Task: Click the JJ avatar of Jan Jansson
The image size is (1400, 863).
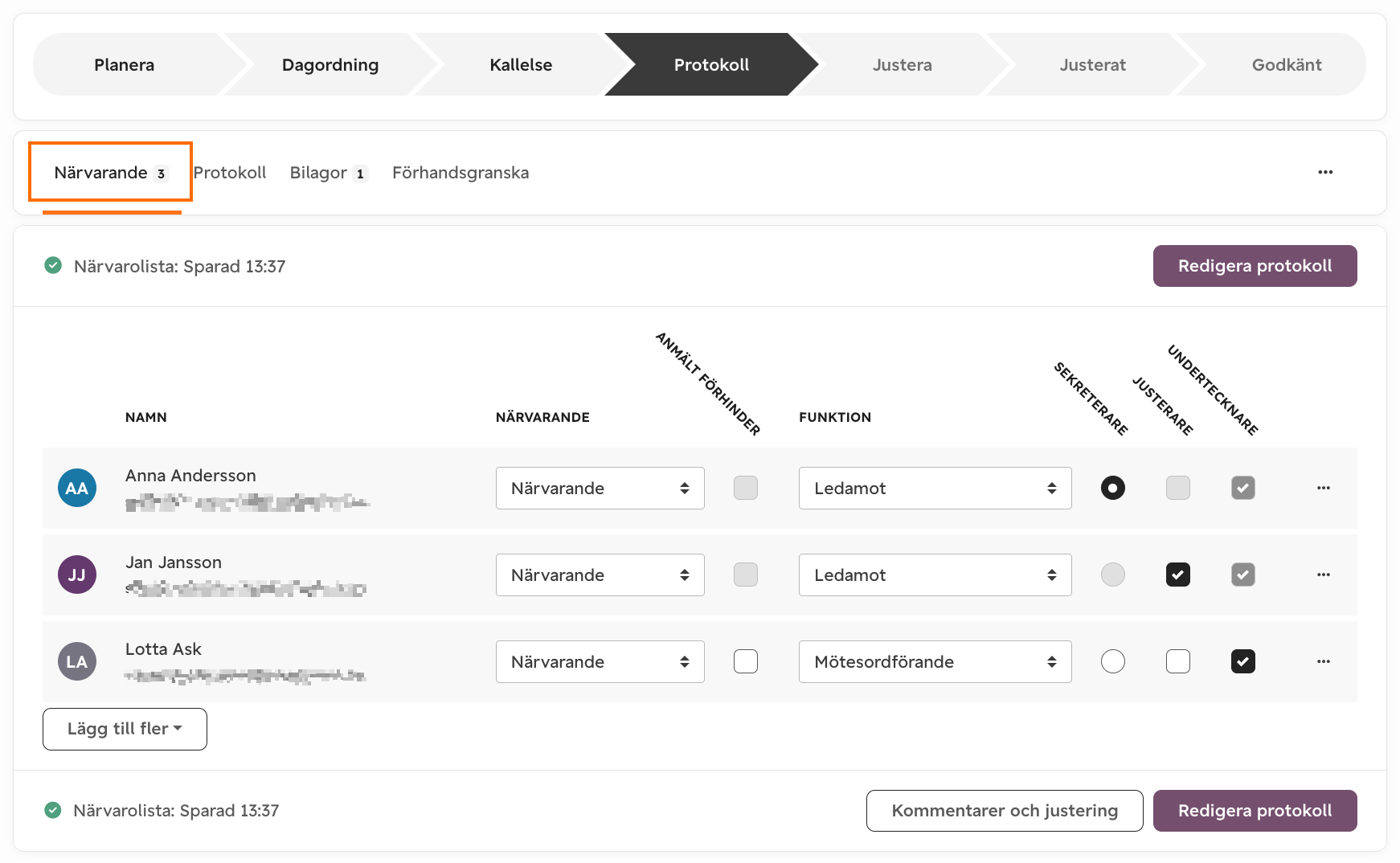Action: (77, 575)
